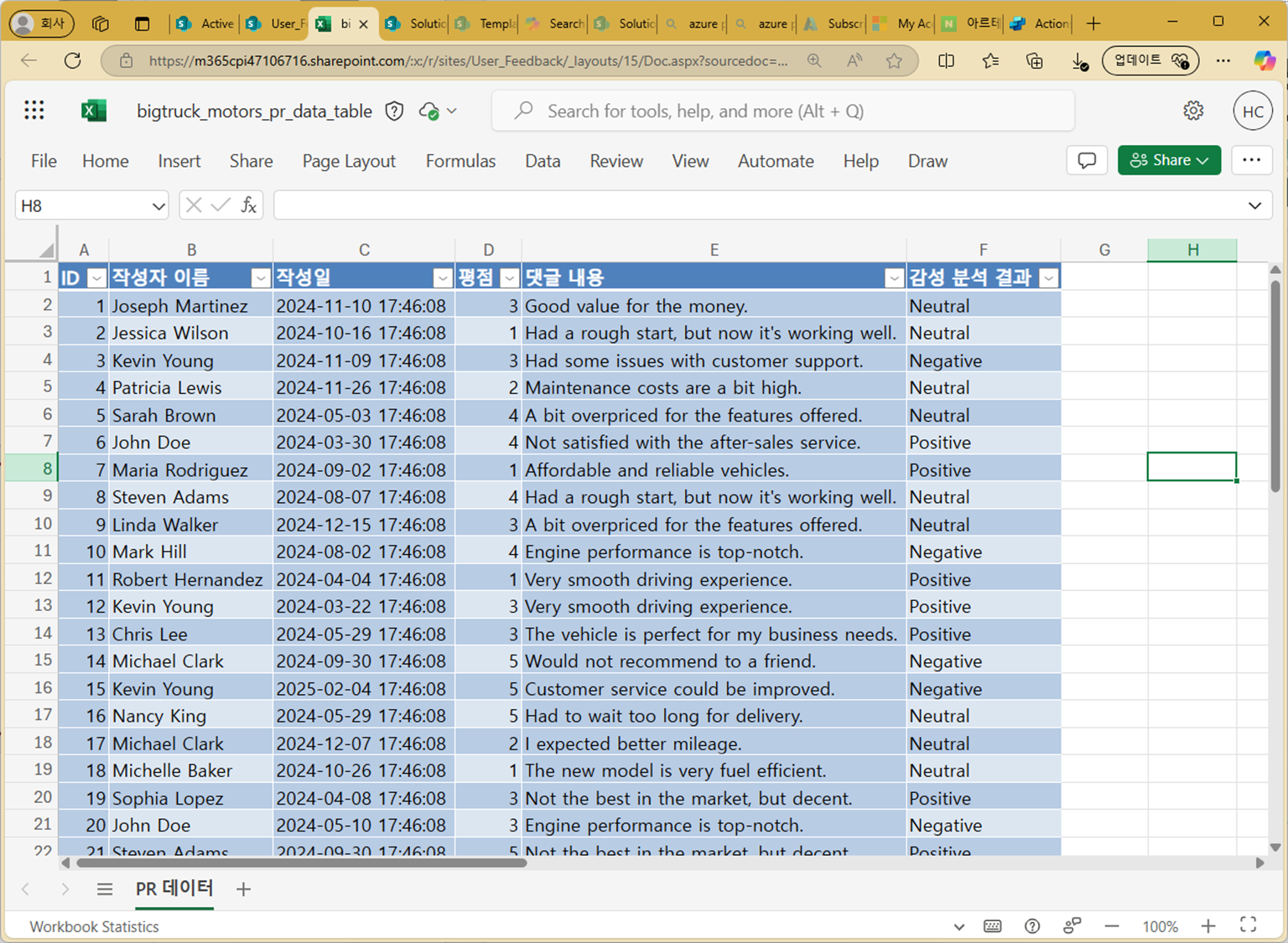Click the select all cells corner triangle
This screenshot has height=943, width=1288.
point(45,250)
